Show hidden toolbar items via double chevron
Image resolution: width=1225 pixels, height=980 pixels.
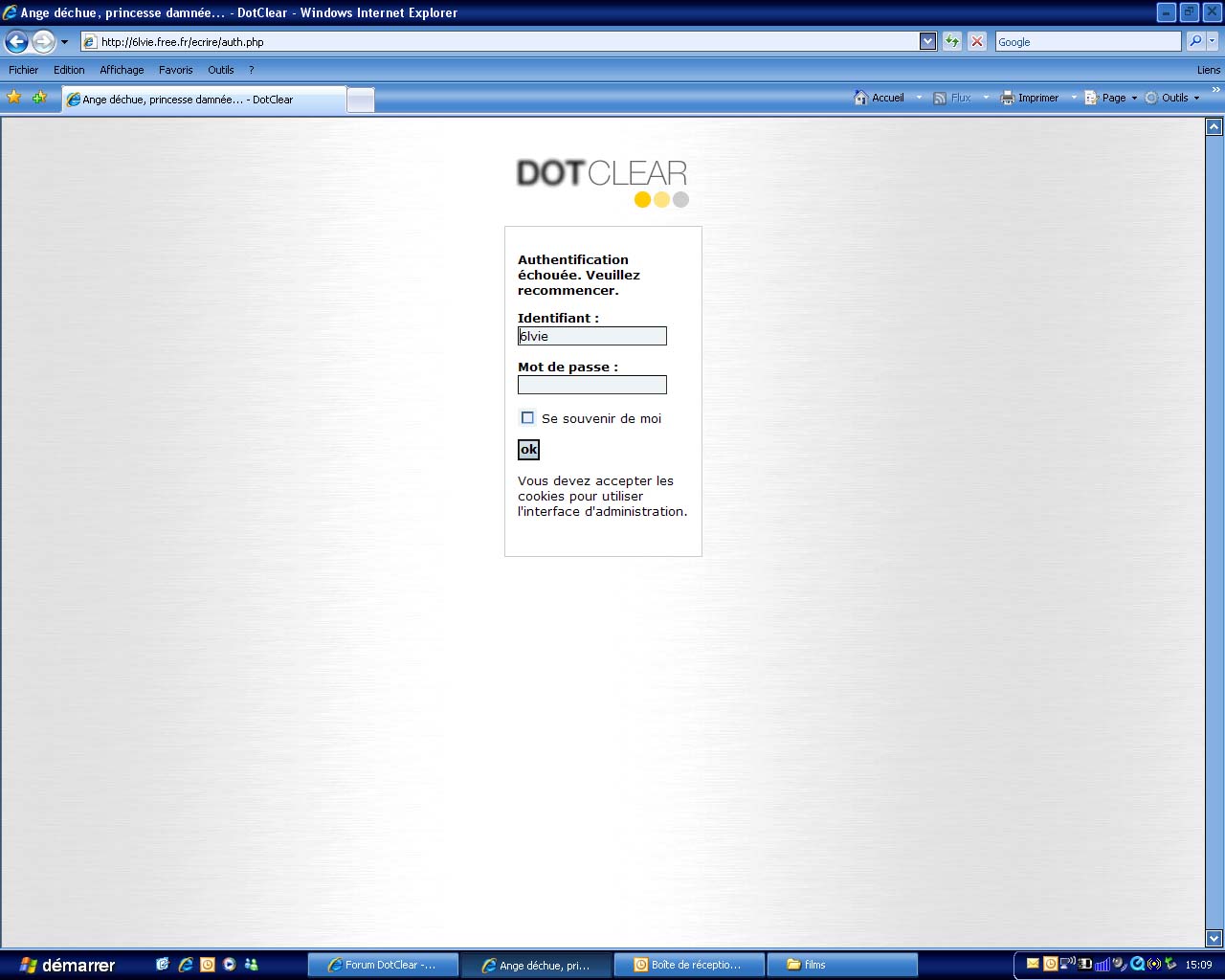pos(1216,90)
